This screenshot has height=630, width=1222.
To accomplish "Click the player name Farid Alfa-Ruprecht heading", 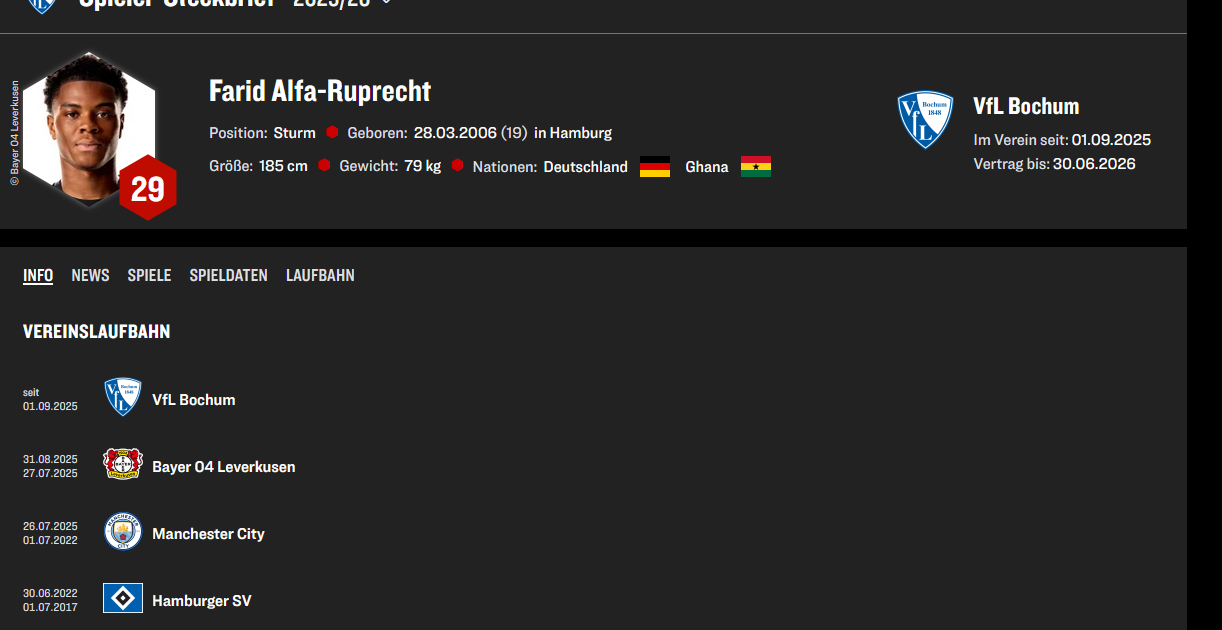I will point(320,91).
